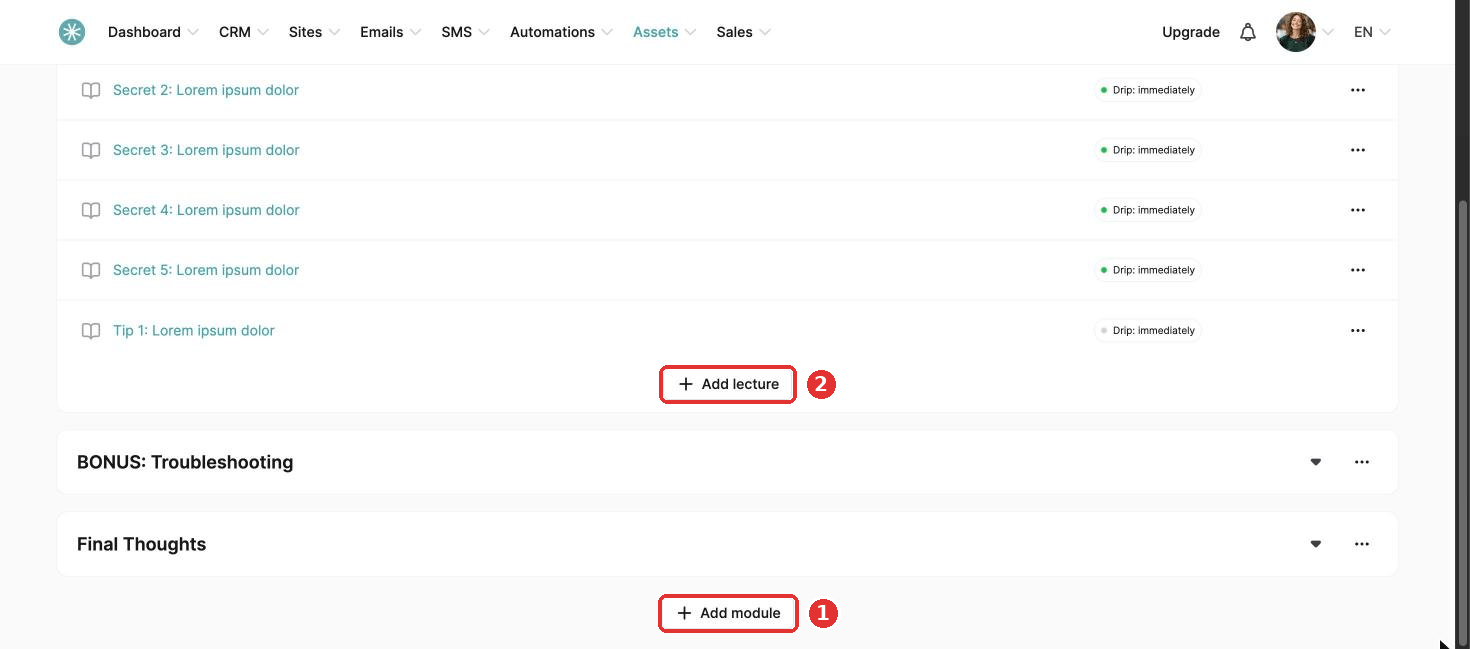Open the three-dot menu for Secret 5 lecture
The height and width of the screenshot is (649, 1470).
(1358, 270)
